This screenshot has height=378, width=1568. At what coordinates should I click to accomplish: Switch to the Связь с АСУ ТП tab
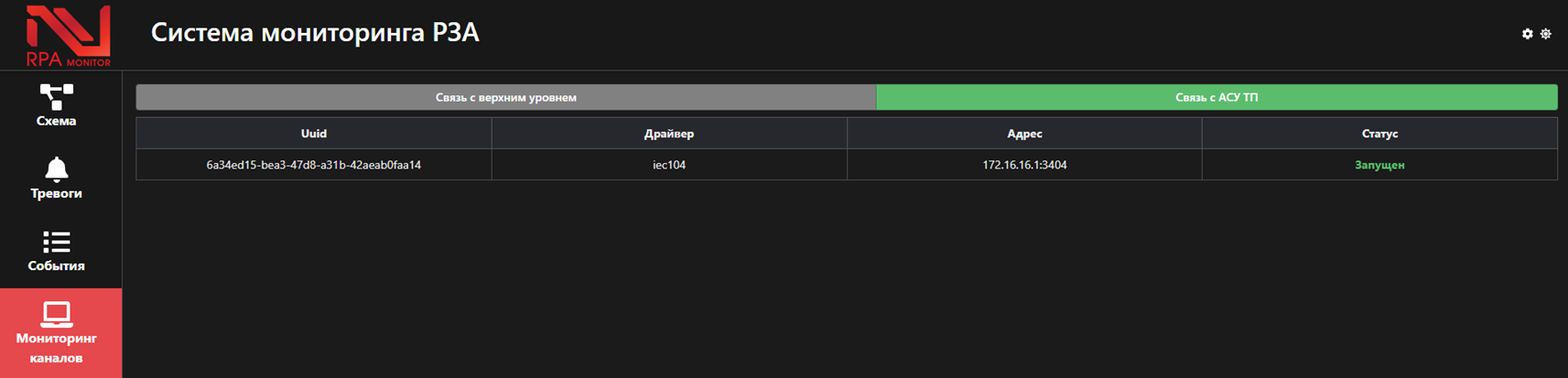[x=1216, y=97]
